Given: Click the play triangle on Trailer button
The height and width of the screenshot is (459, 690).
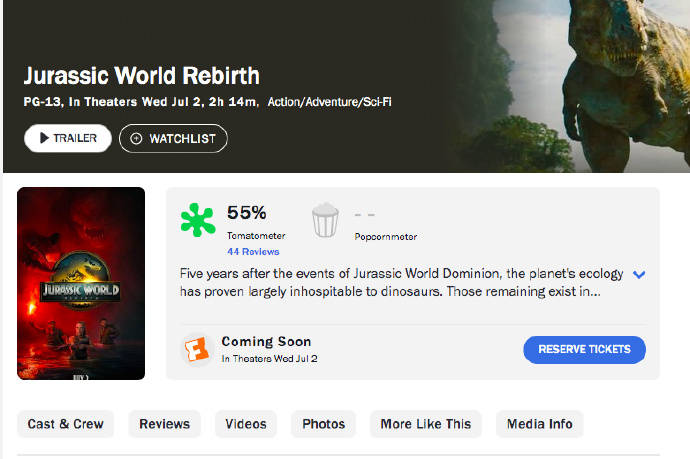Looking at the screenshot, I should [x=44, y=138].
